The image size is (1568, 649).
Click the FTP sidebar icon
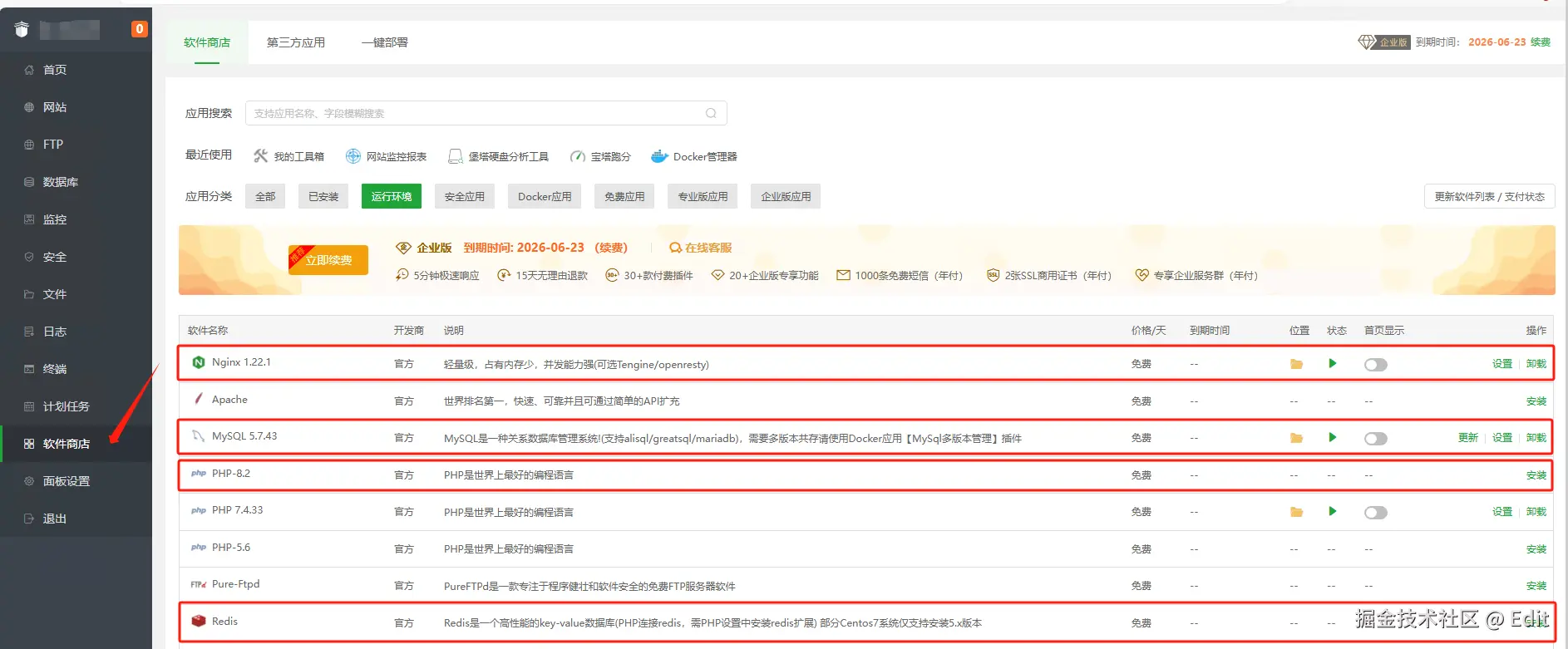[x=29, y=145]
